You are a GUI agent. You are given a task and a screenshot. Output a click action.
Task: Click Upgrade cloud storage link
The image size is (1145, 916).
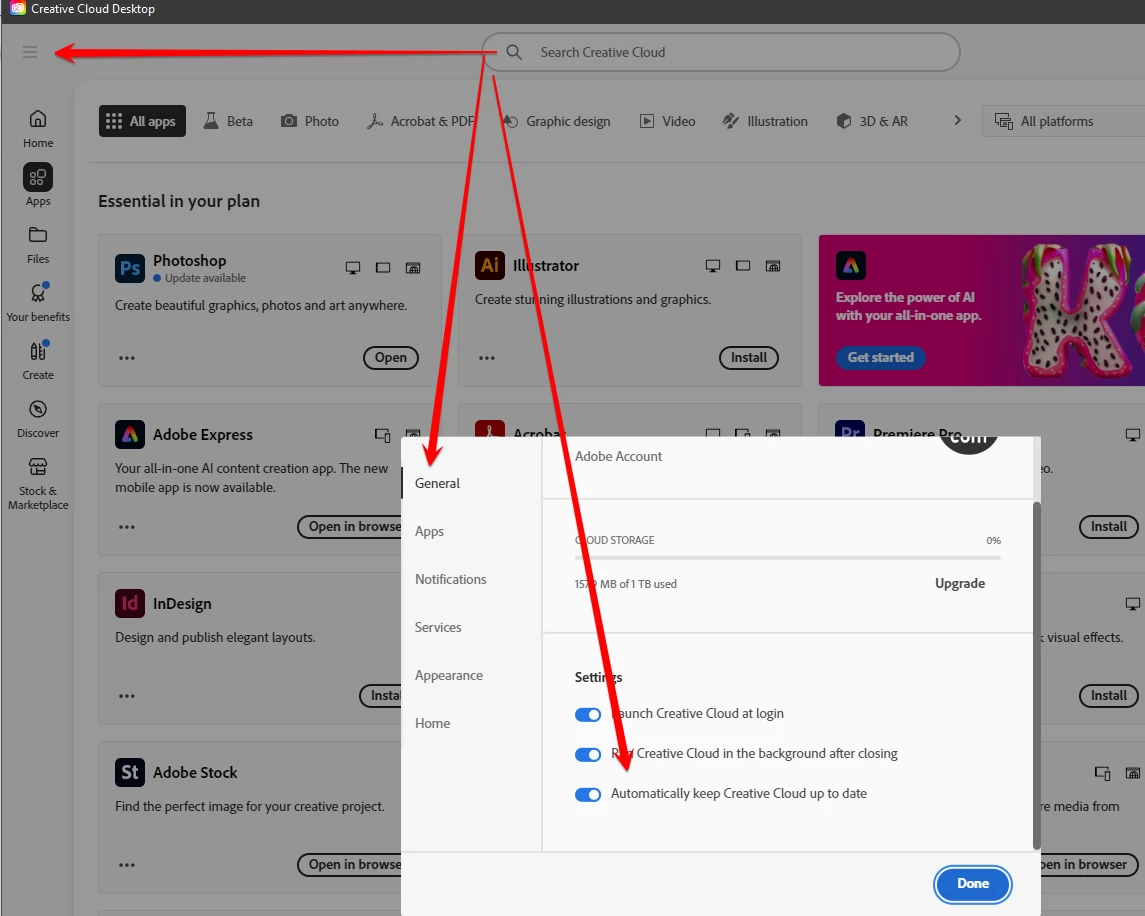(960, 584)
